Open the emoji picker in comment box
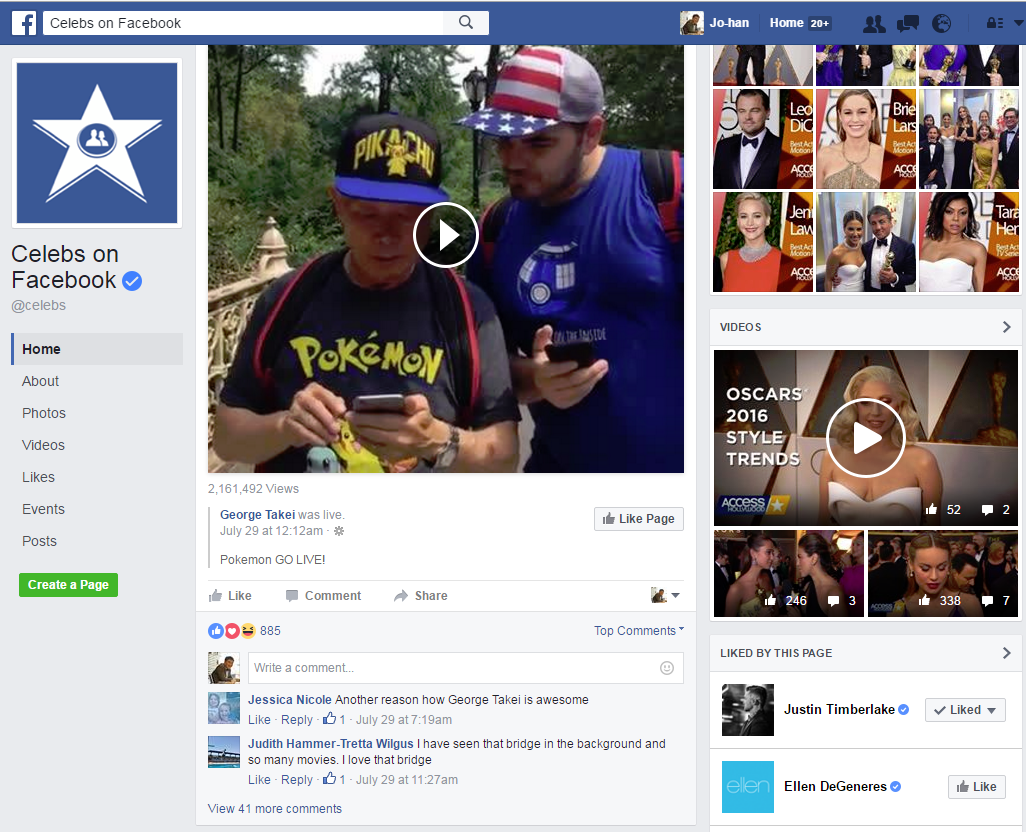 (667, 668)
